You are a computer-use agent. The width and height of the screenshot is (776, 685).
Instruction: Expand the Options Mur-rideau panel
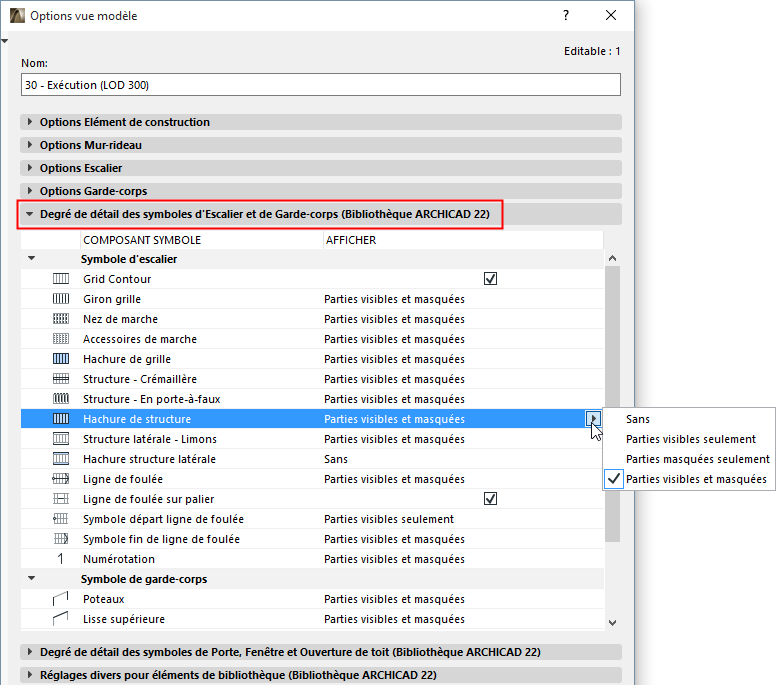coord(30,145)
